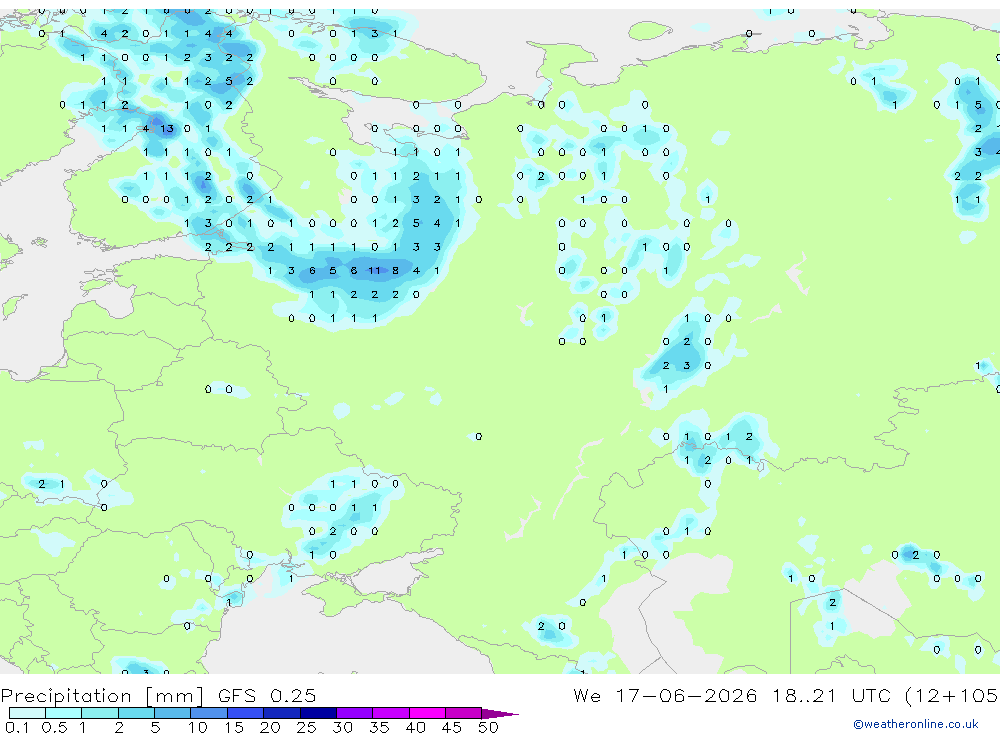Click the 'GFS 0.25' model label

click(267, 695)
